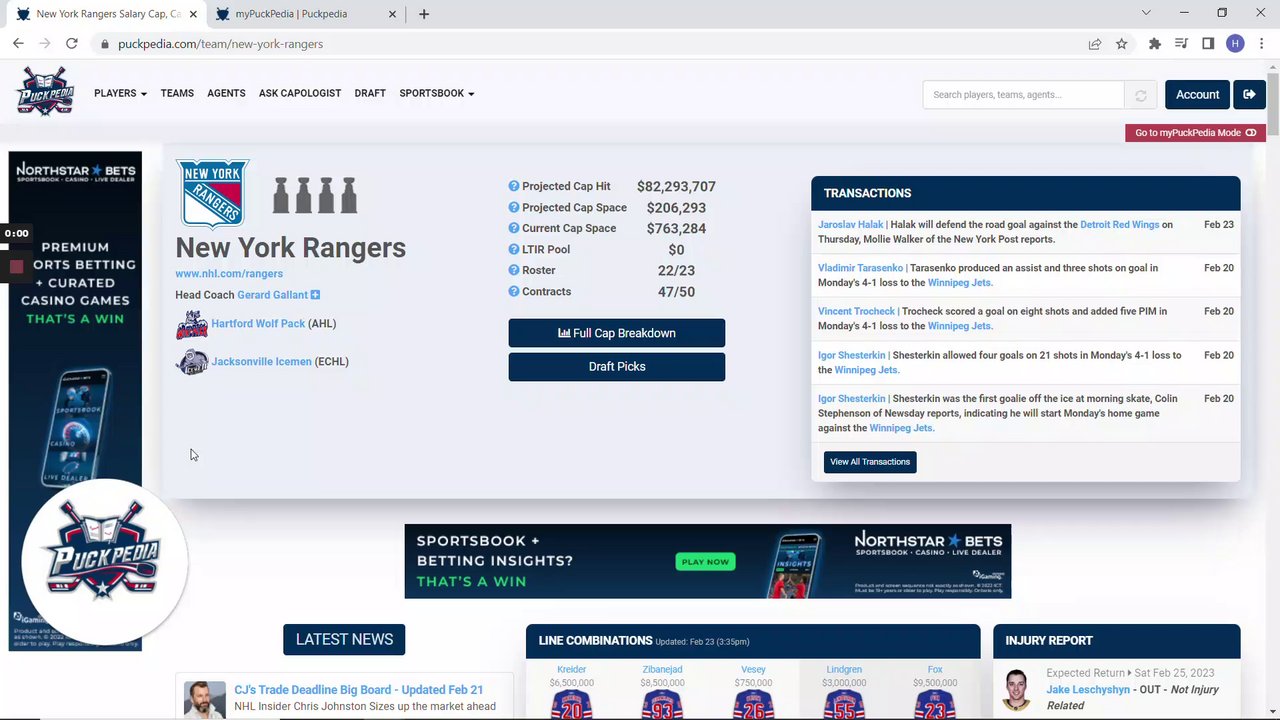Click the Chris Johnston article thumbnail
This screenshot has width=1280, height=720.
coord(204,700)
